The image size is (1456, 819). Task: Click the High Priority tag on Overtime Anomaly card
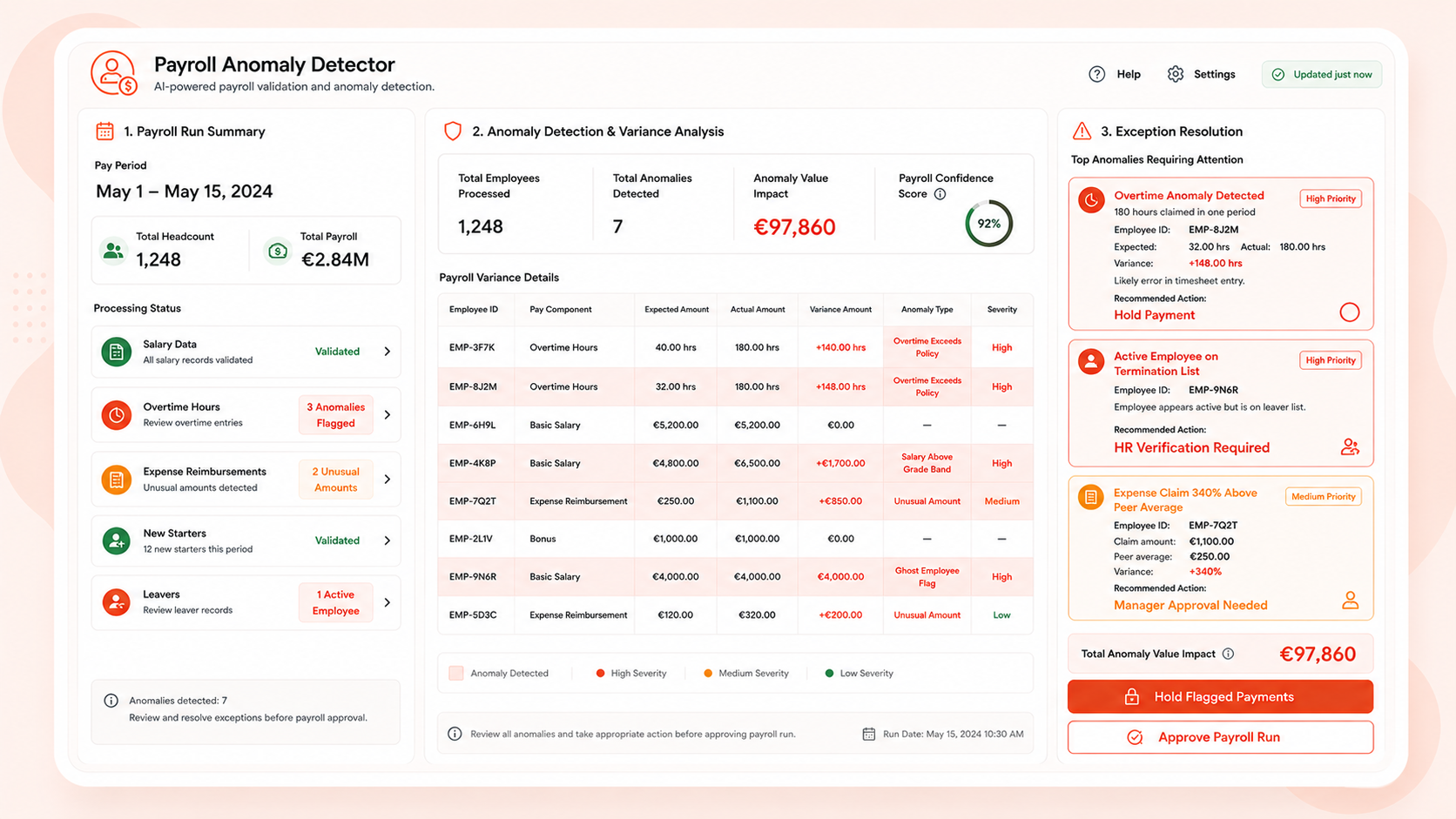(1331, 198)
